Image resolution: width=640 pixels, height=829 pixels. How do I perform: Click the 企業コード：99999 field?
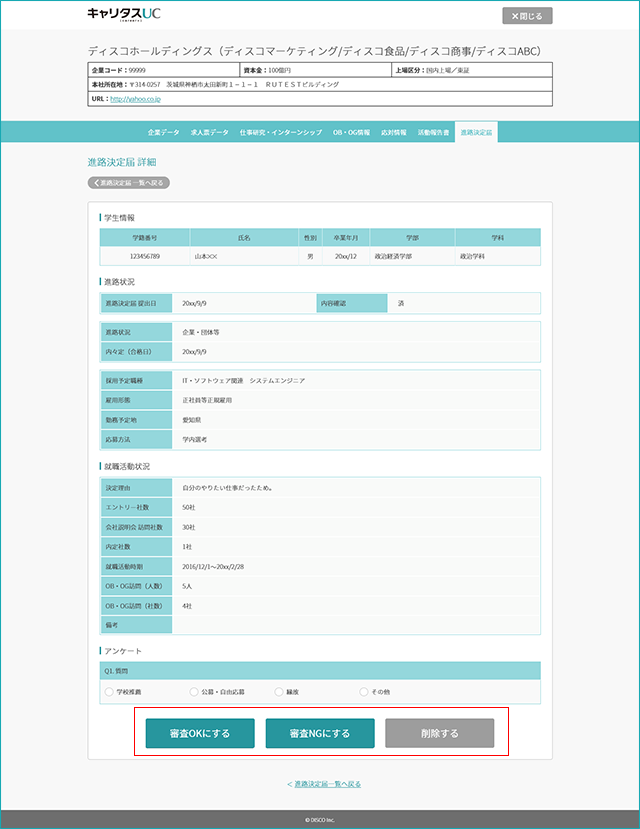click(x=164, y=70)
